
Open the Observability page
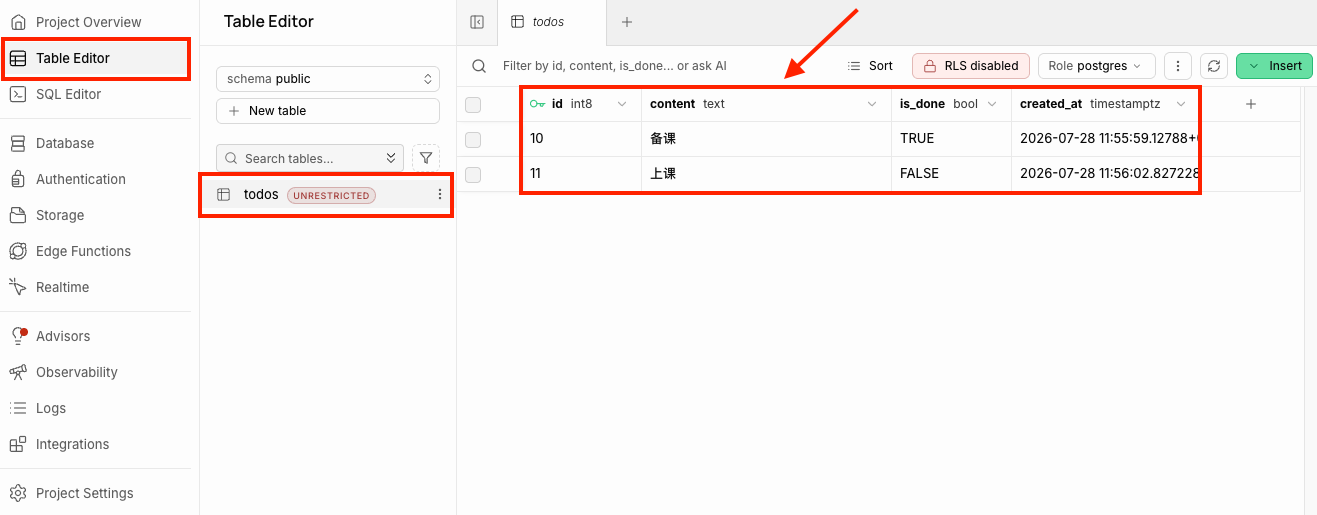[x=77, y=372]
